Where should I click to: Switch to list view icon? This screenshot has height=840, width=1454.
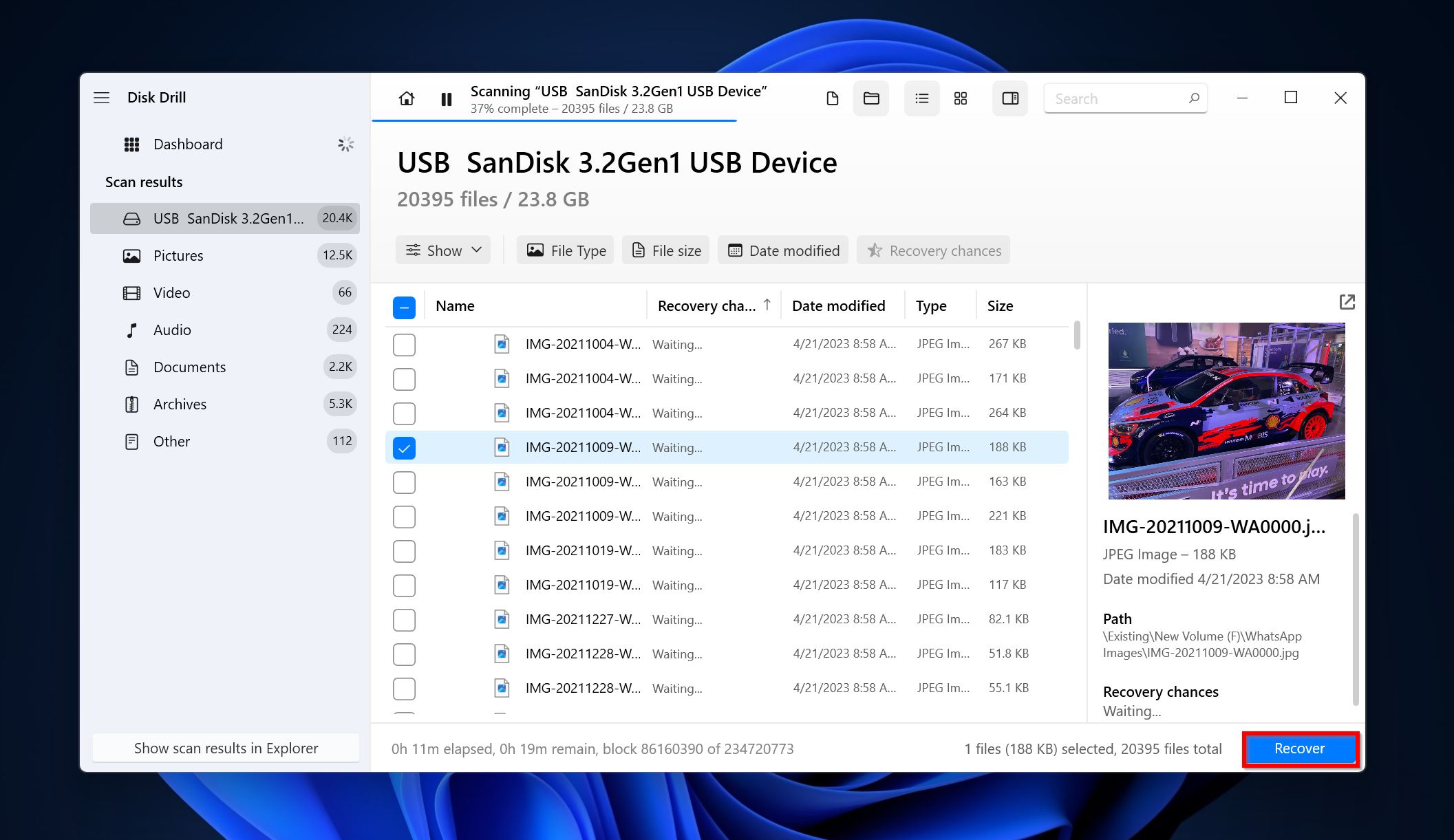tap(921, 98)
